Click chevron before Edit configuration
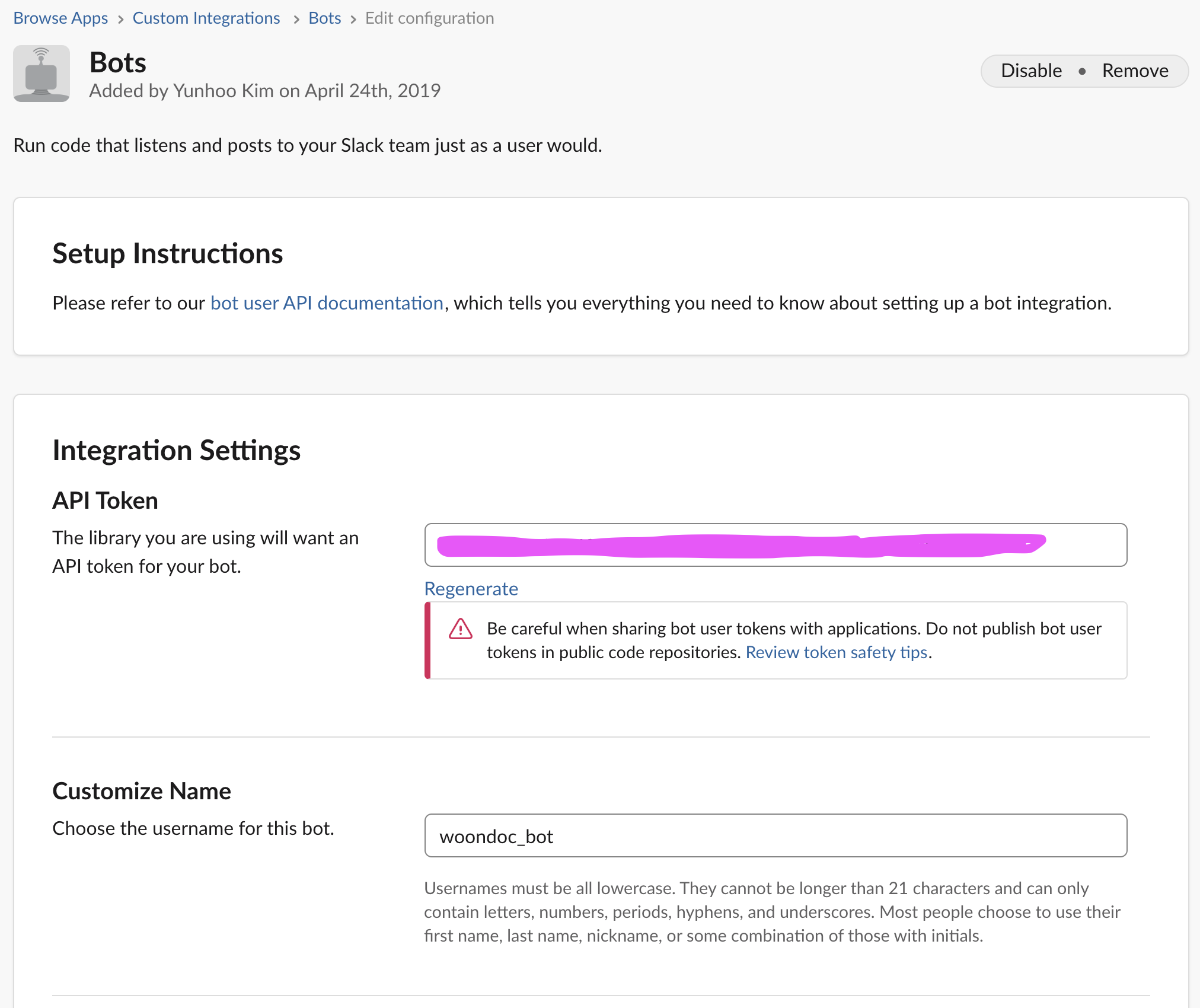Screen dimensions: 1200x1008 pyautogui.click(x=353, y=19)
